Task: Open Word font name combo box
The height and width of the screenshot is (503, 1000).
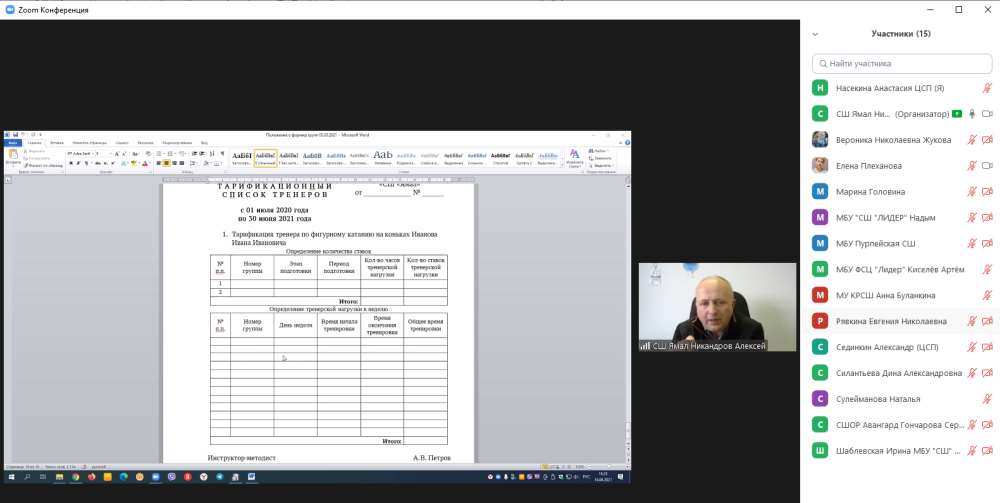Action: coord(79,154)
